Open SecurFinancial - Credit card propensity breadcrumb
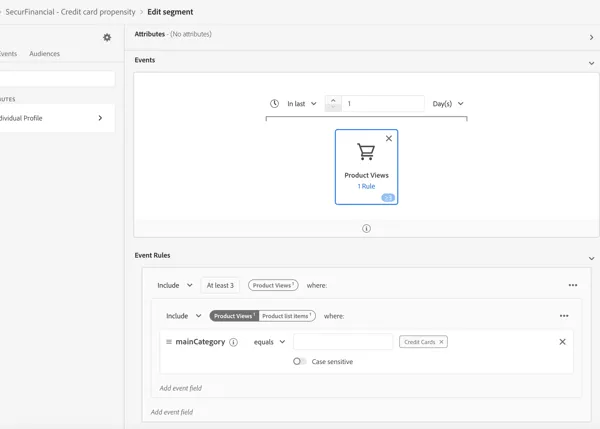600x429 pixels. click(x=70, y=12)
